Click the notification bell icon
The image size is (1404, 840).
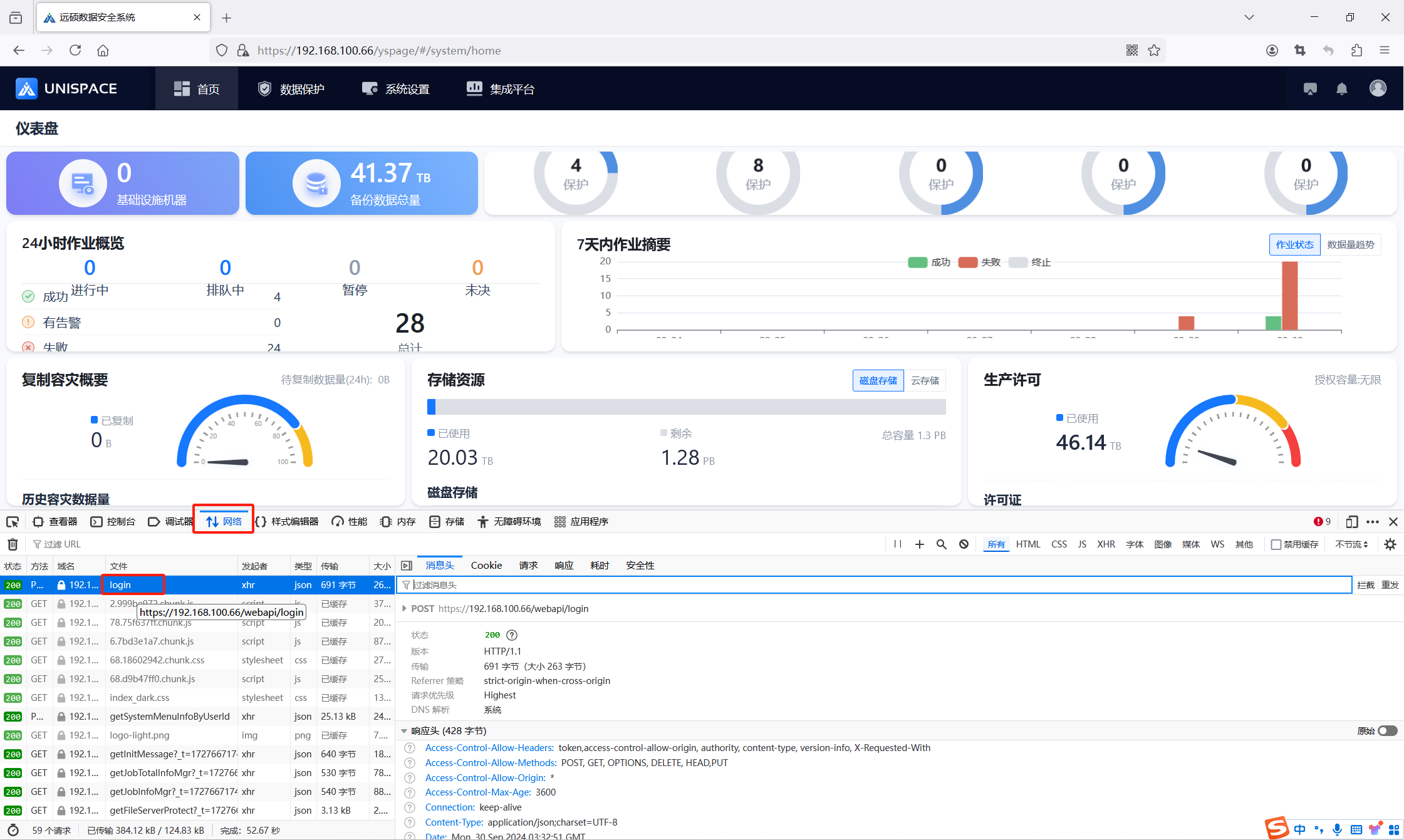click(1341, 89)
